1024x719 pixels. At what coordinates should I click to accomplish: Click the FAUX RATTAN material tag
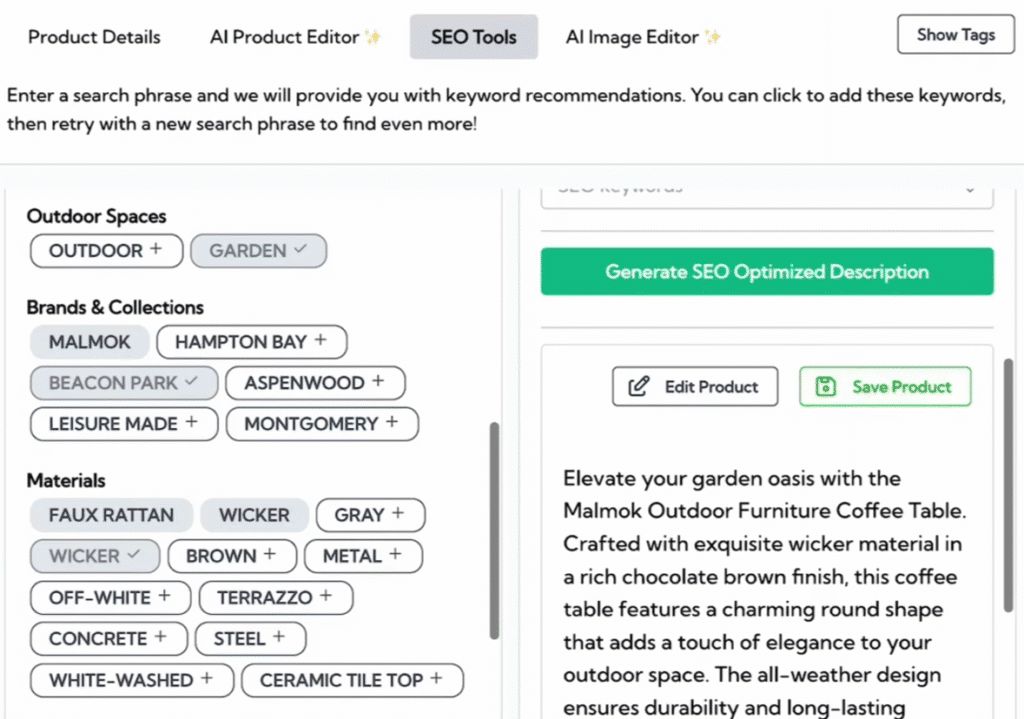[112, 515]
